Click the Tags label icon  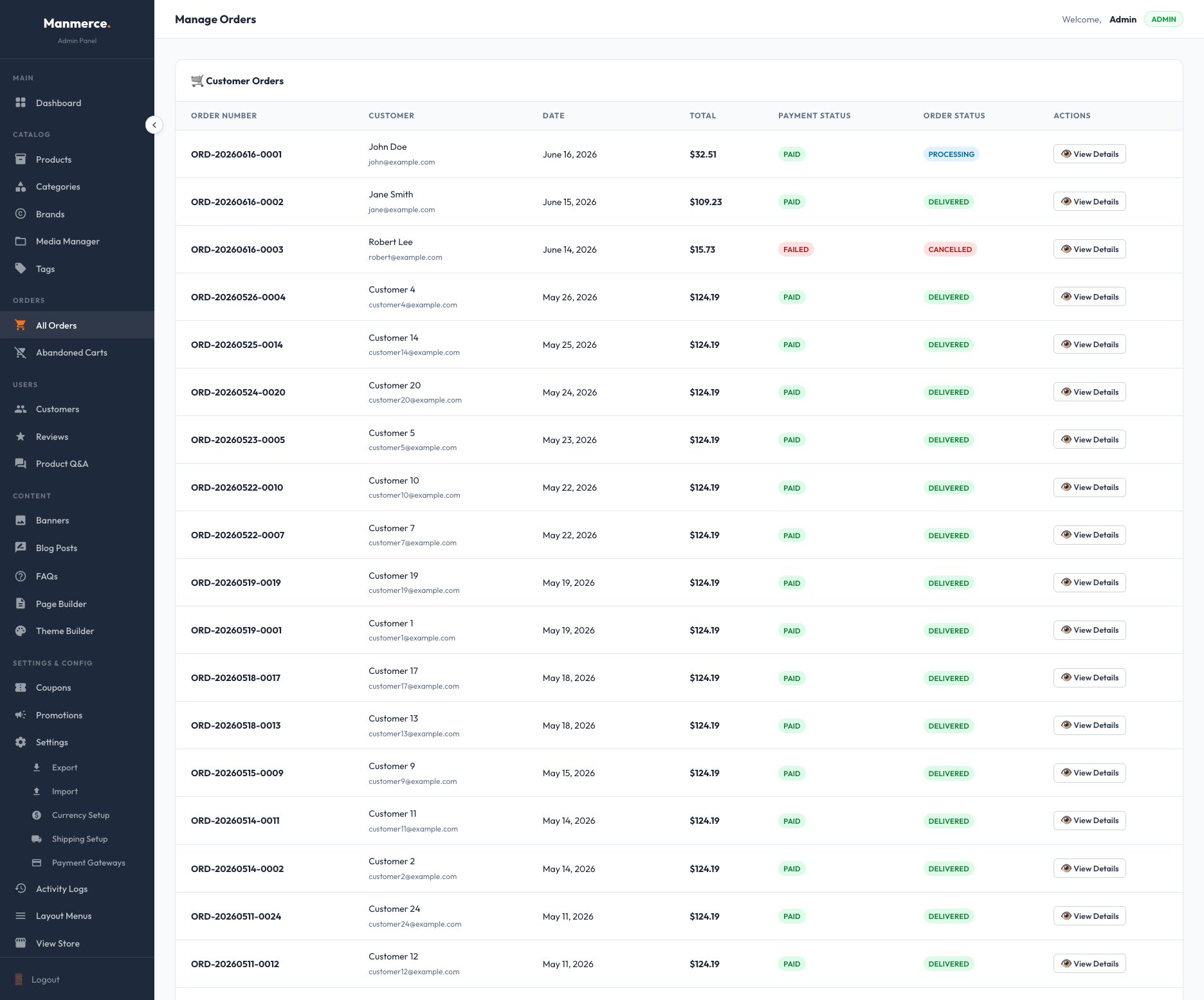[21, 268]
